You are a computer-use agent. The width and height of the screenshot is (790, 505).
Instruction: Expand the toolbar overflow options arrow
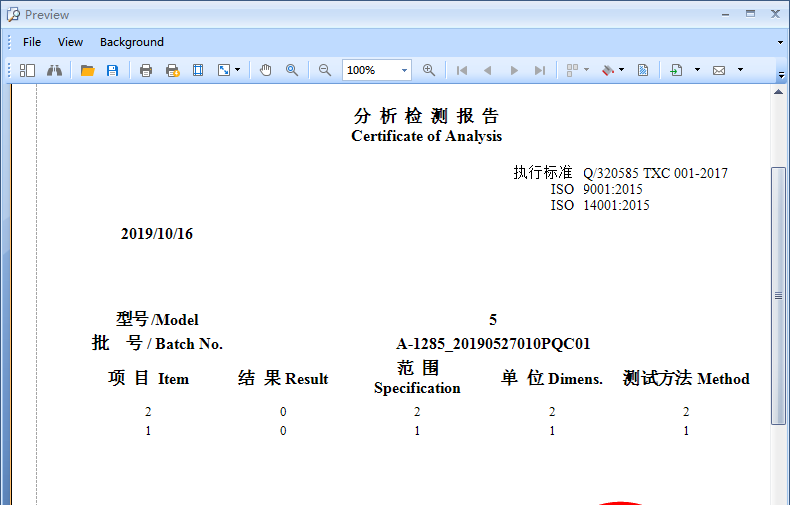(x=781, y=75)
